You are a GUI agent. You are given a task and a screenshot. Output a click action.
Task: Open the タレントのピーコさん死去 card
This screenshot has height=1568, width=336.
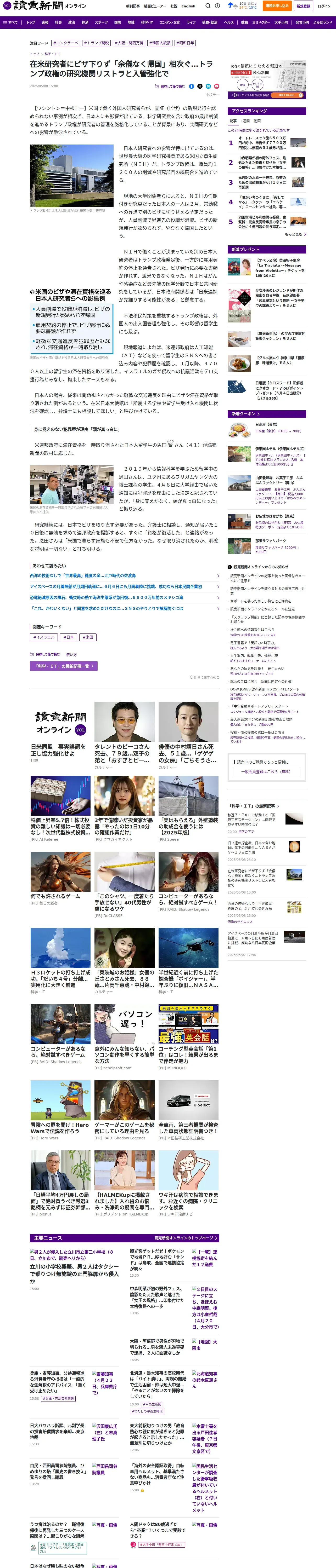click(124, 735)
